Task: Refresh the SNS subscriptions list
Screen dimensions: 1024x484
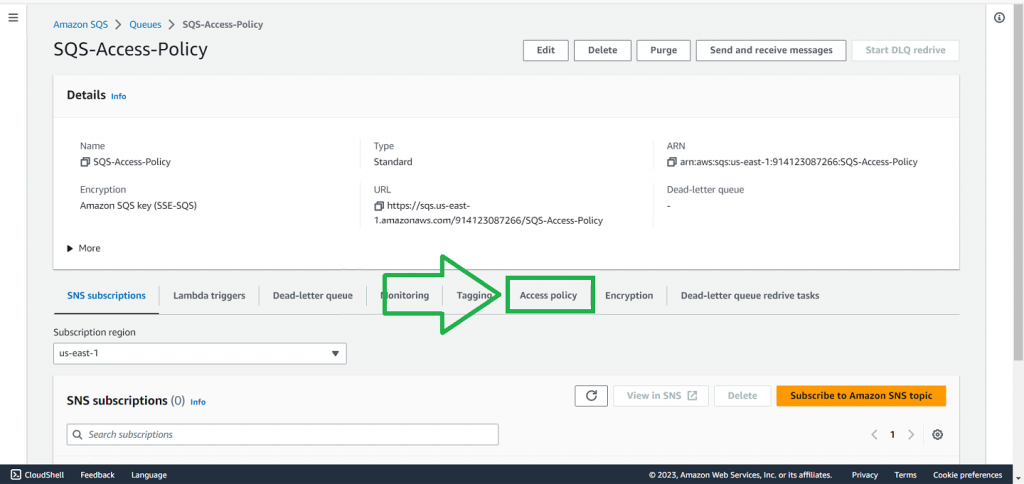Action: (591, 396)
